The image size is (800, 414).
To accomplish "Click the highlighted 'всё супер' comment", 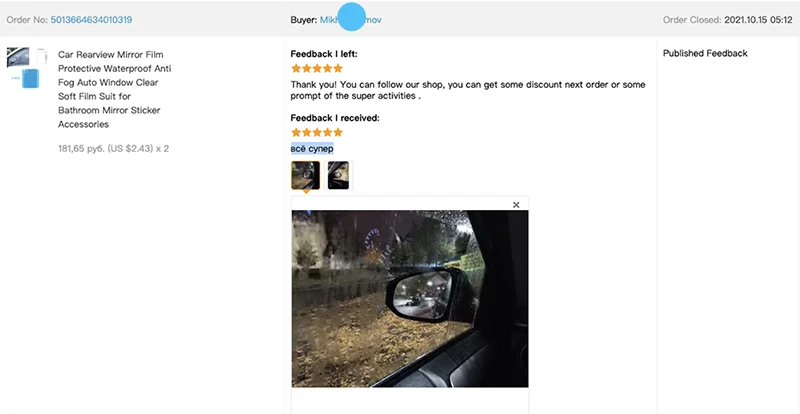I will pos(312,149).
